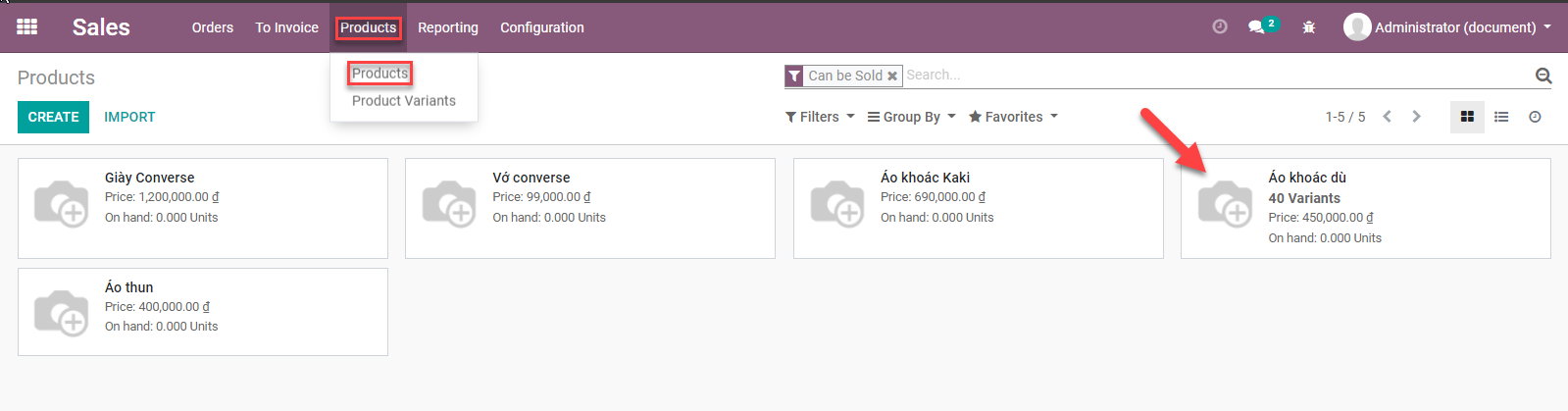
Task: Open the apps grid menu icon
Action: [27, 27]
